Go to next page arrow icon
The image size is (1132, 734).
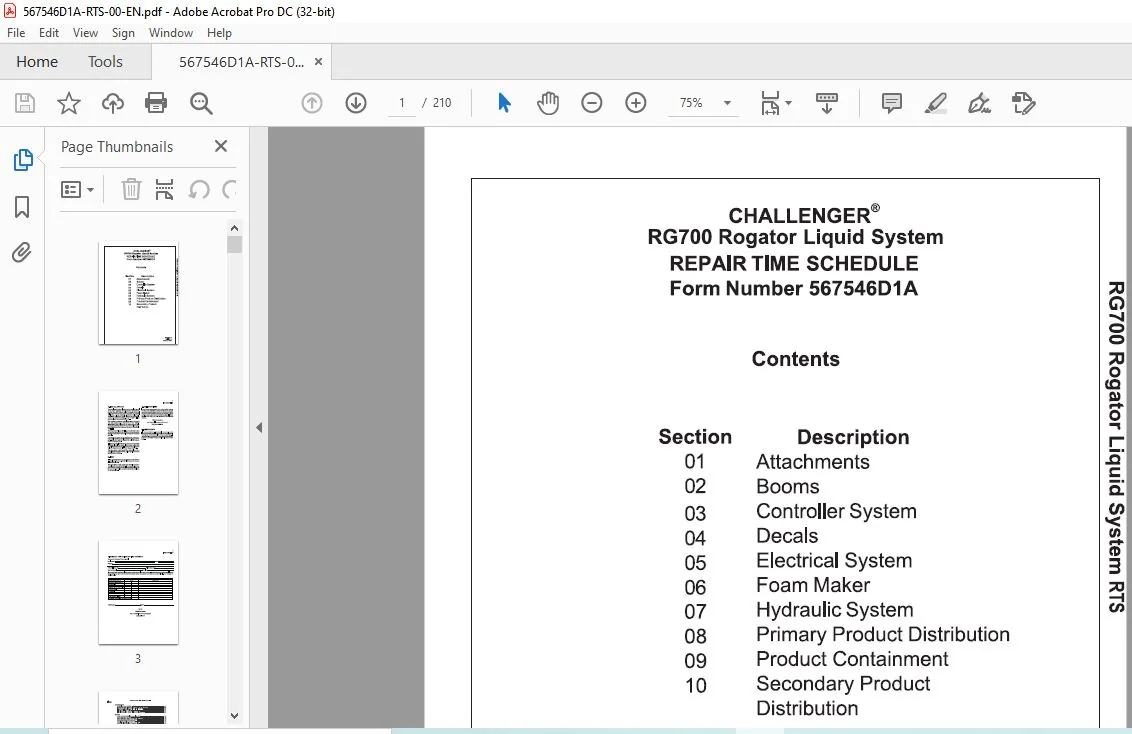tap(356, 103)
